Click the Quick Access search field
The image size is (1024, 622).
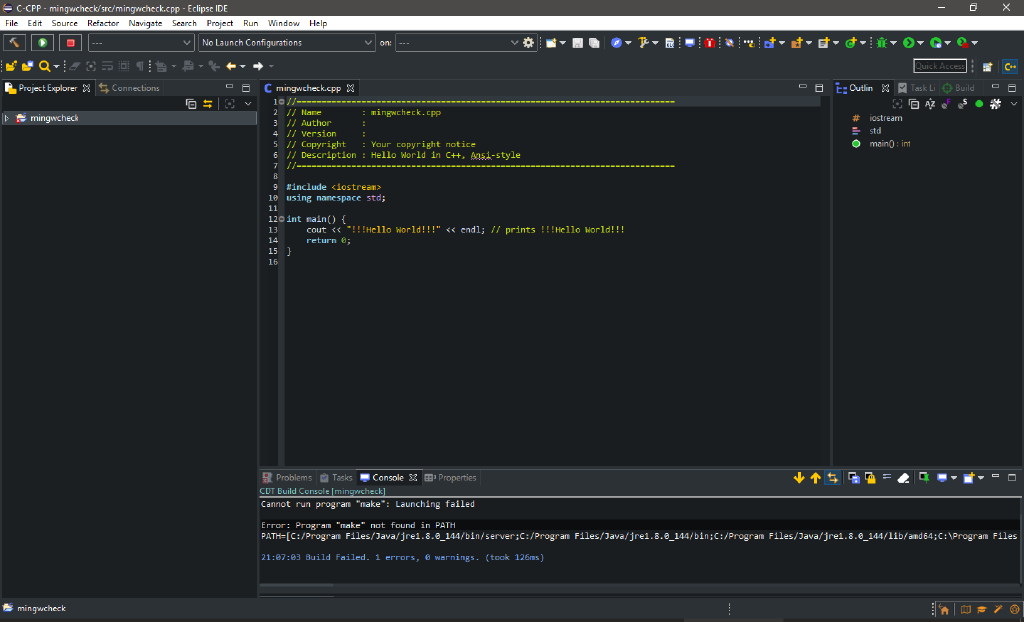point(939,66)
